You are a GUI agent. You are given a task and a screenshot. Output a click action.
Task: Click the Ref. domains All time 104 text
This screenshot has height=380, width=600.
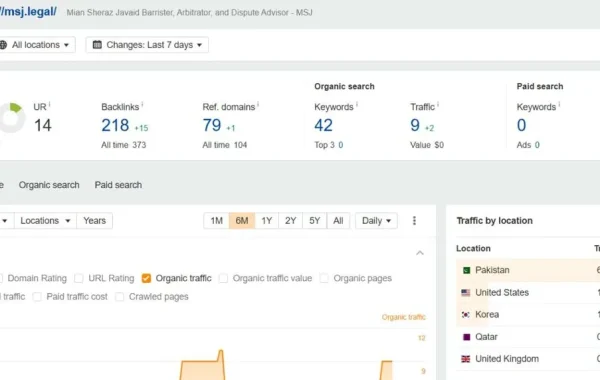pyautogui.click(x=225, y=145)
